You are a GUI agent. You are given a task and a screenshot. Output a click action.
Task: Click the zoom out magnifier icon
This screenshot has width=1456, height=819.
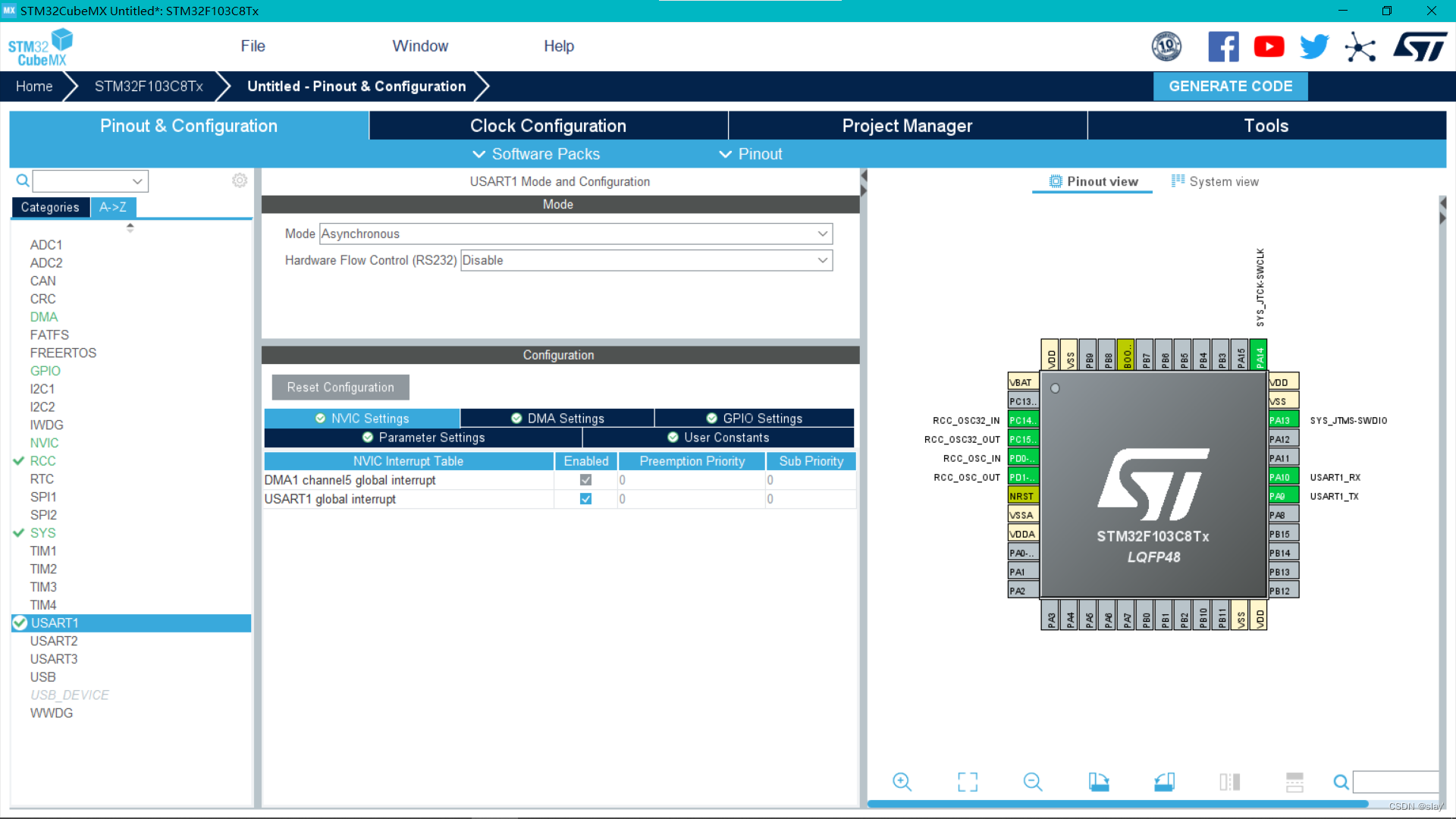[1033, 782]
